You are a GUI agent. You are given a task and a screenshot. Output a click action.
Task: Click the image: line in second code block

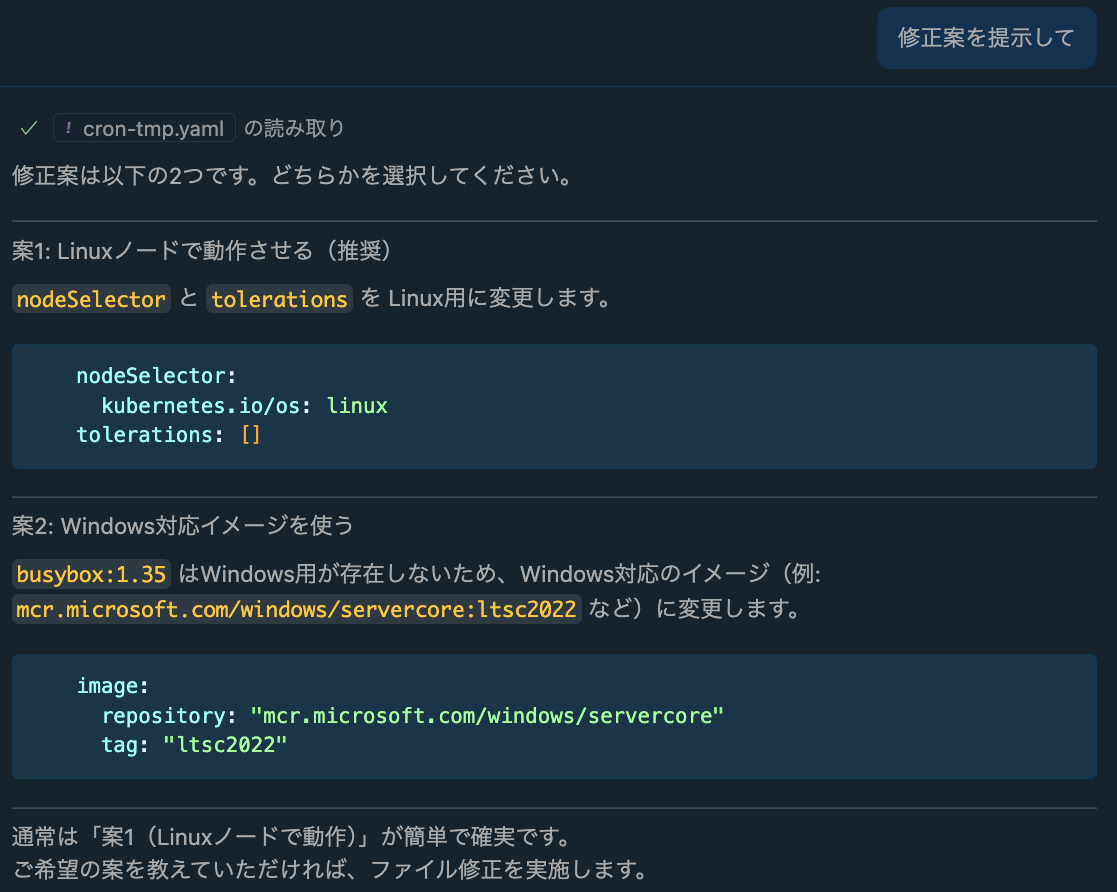tap(112, 686)
